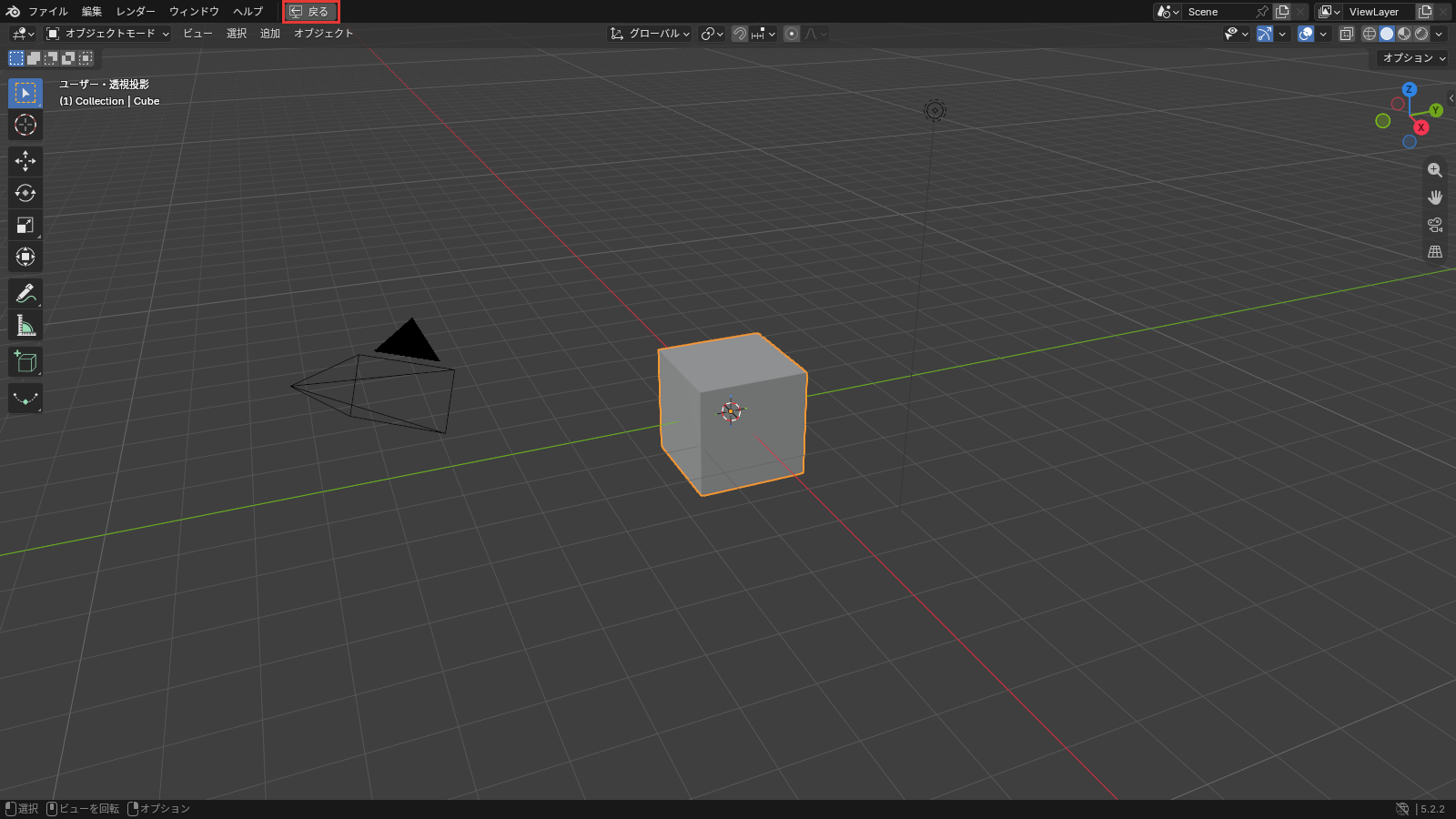Viewport: 1456px width, 819px height.
Task: Pin the Scene with the pin icon
Action: [1262, 12]
